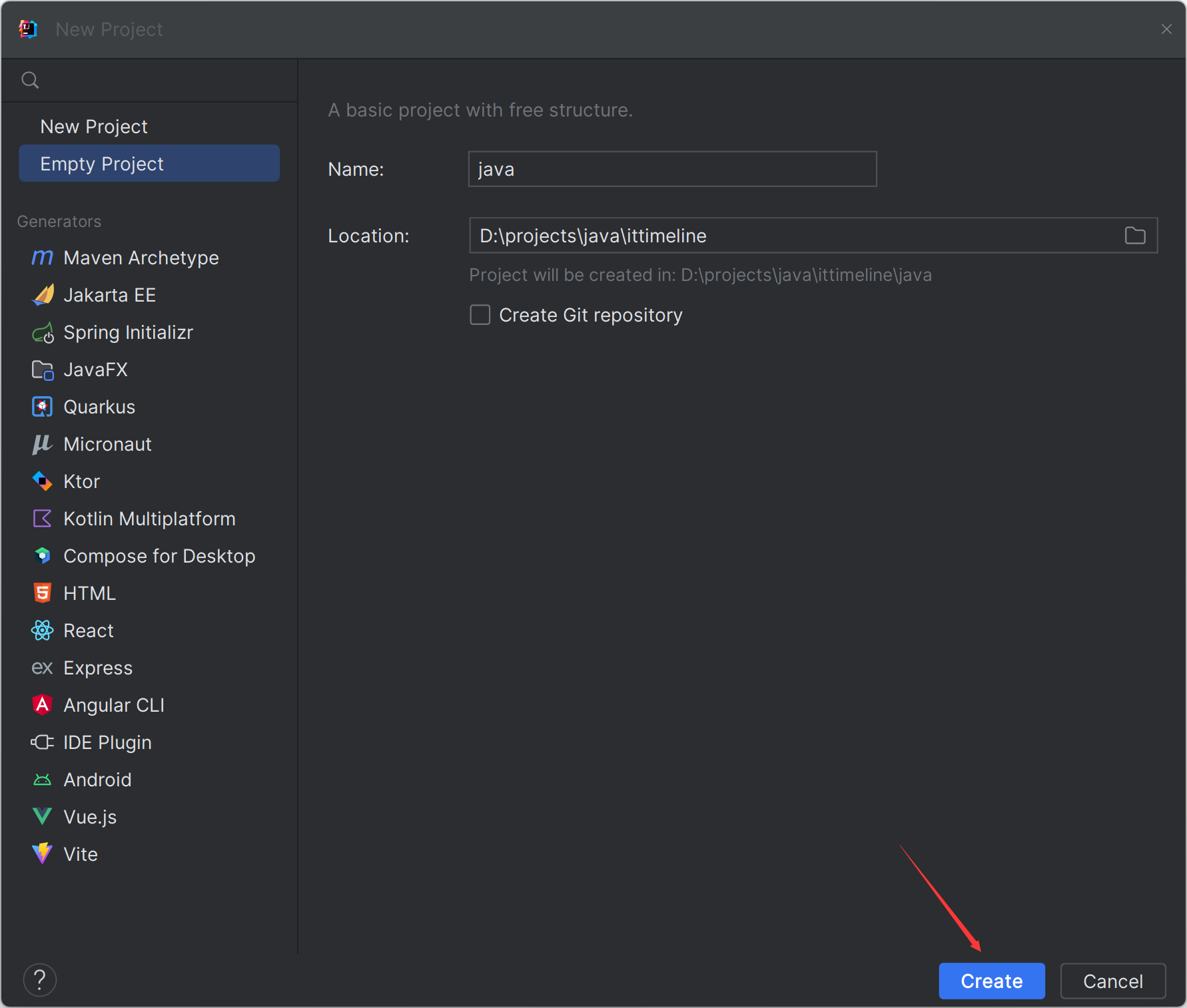Choose the Kotlin Multiplatform generator
Image resolution: width=1187 pixels, height=1008 pixels.
(149, 519)
